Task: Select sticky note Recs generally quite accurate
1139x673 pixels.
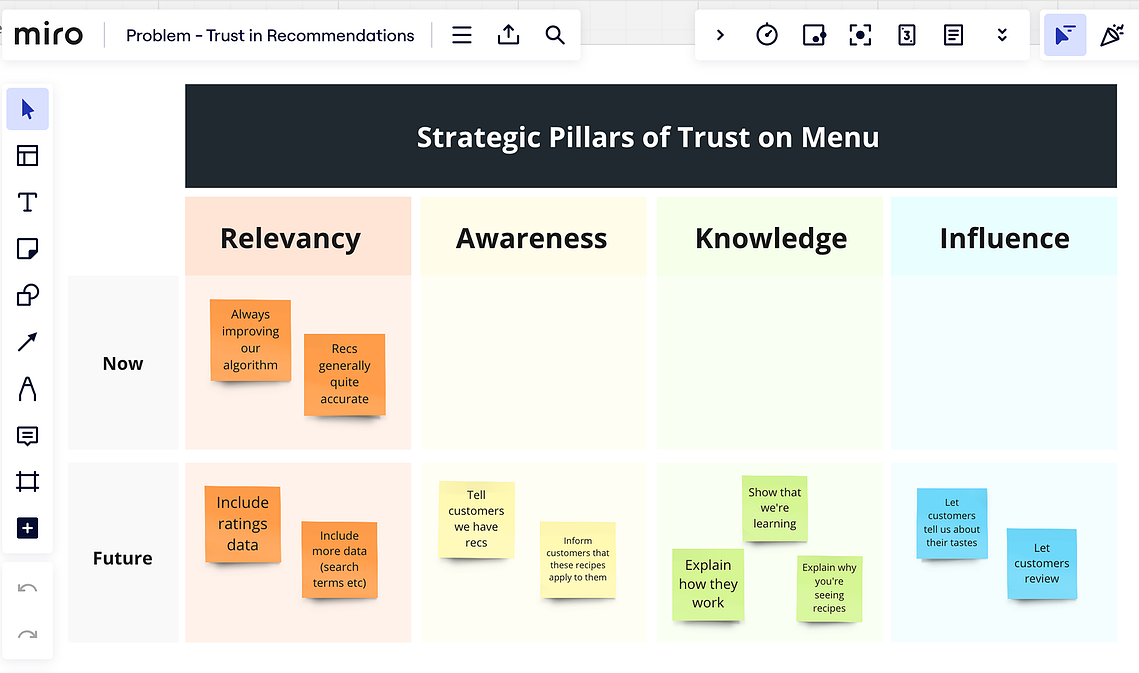Action: pyautogui.click(x=344, y=374)
